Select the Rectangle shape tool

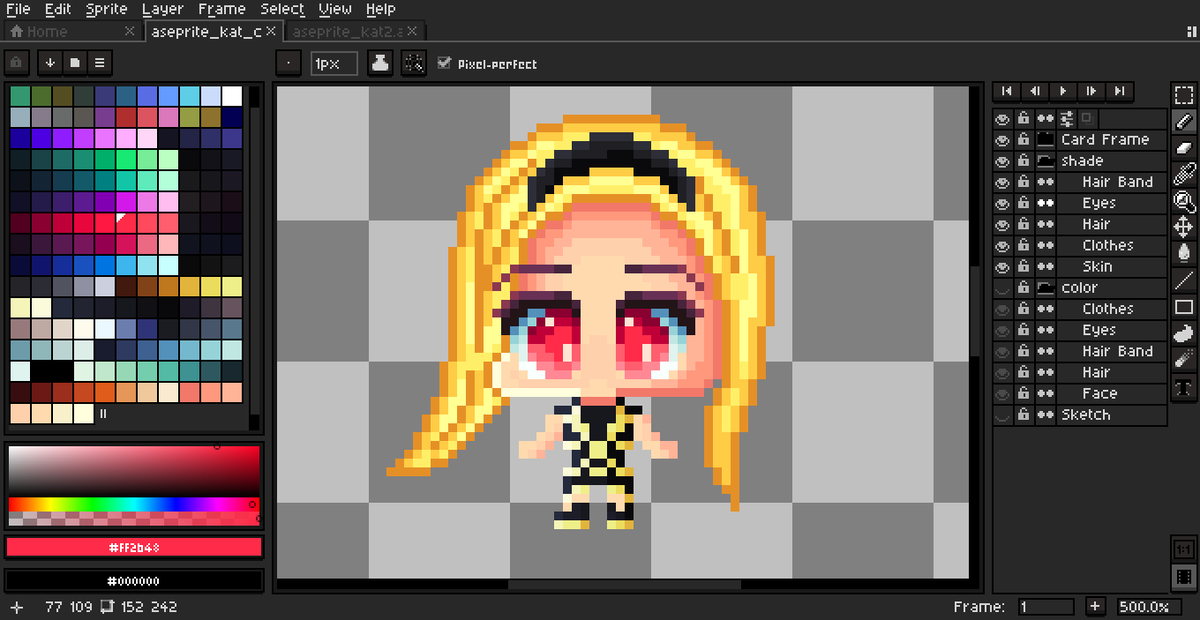pos(1184,307)
